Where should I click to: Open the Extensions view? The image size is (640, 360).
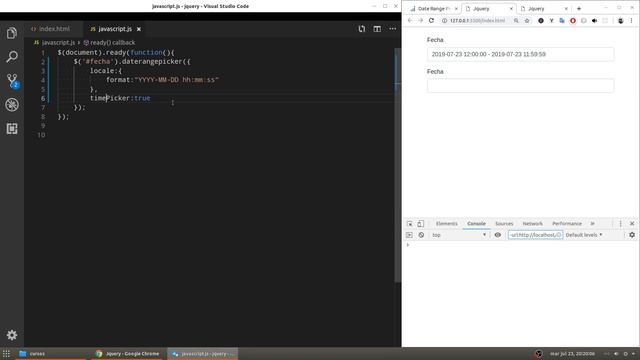tap(12, 129)
